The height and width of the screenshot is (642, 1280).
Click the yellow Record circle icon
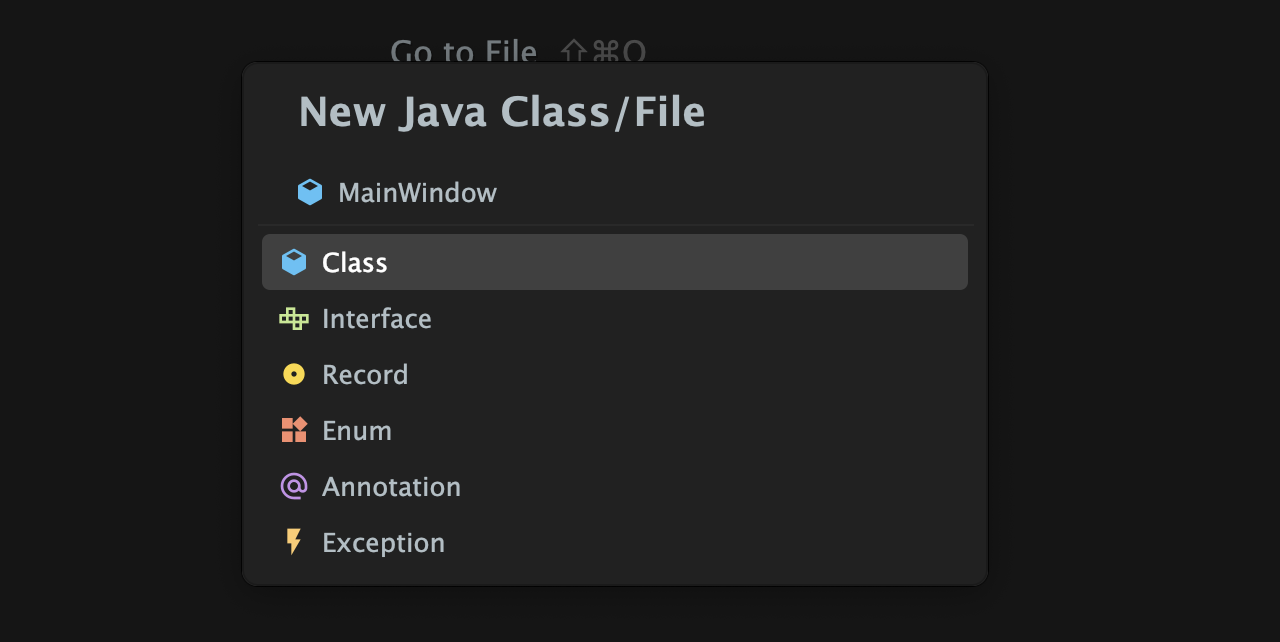pyautogui.click(x=294, y=374)
